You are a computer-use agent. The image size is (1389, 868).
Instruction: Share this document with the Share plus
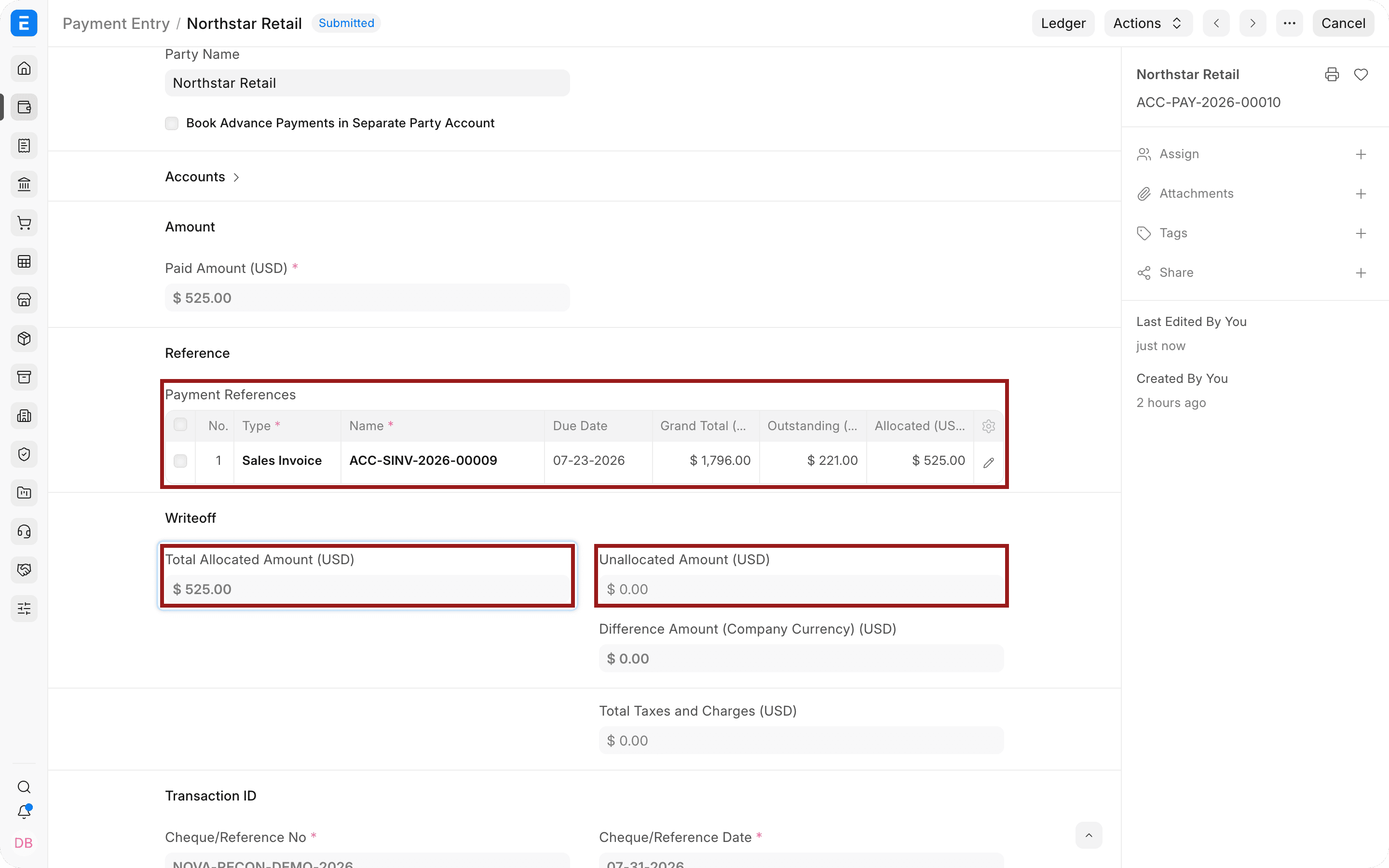click(x=1361, y=273)
